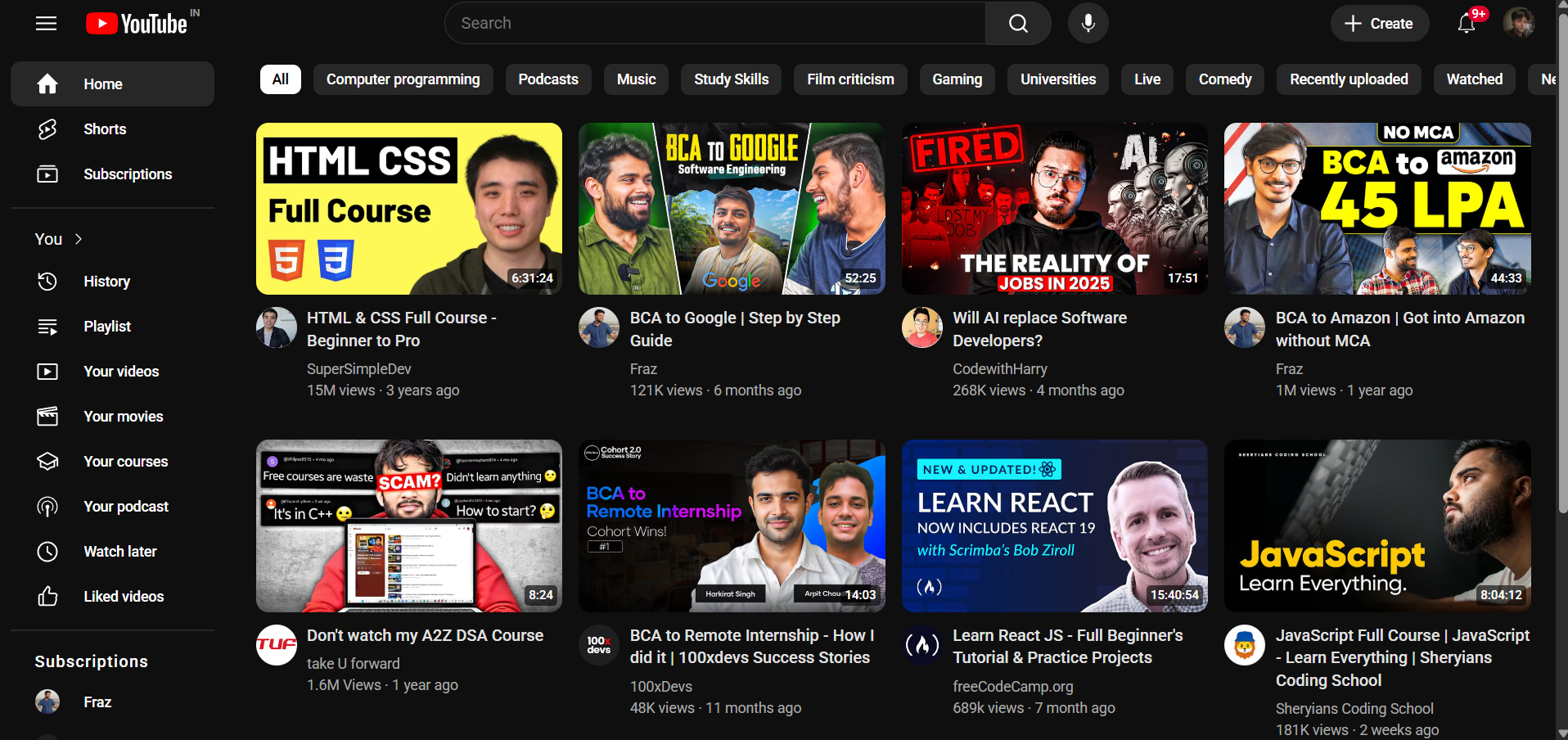Screen dimensions: 1568x740
Task: Open Your courses section
Action: pos(125,461)
